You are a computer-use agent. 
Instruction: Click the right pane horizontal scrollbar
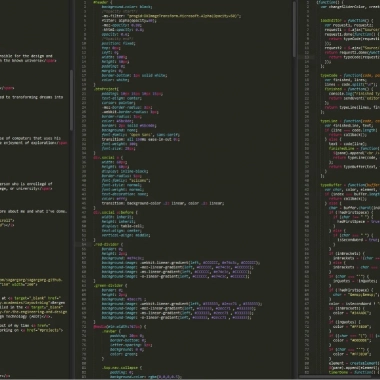coord(334,376)
